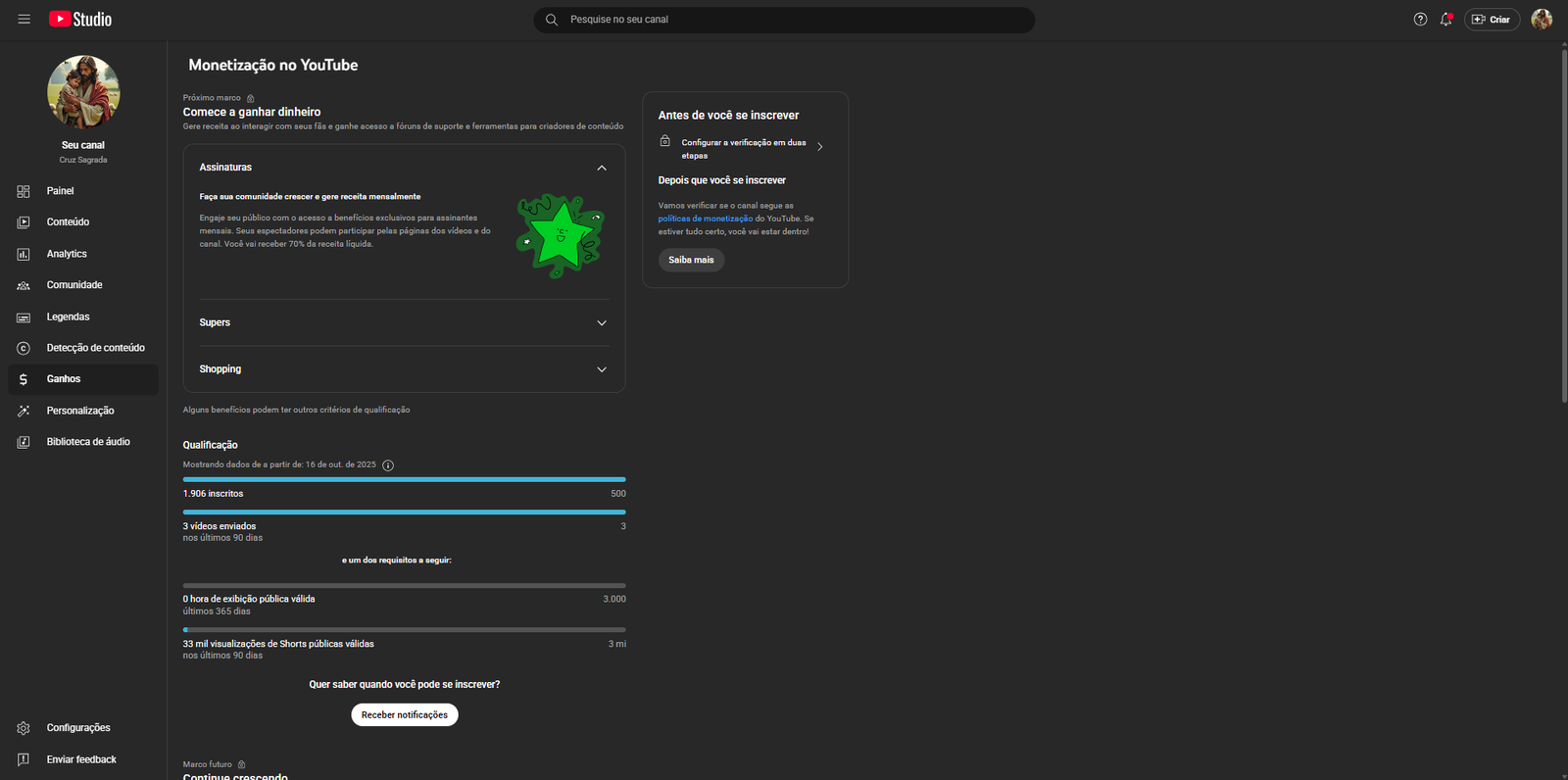This screenshot has height=780, width=1568.
Task: Select Detecção de conteúdo menu item
Action: (95, 348)
